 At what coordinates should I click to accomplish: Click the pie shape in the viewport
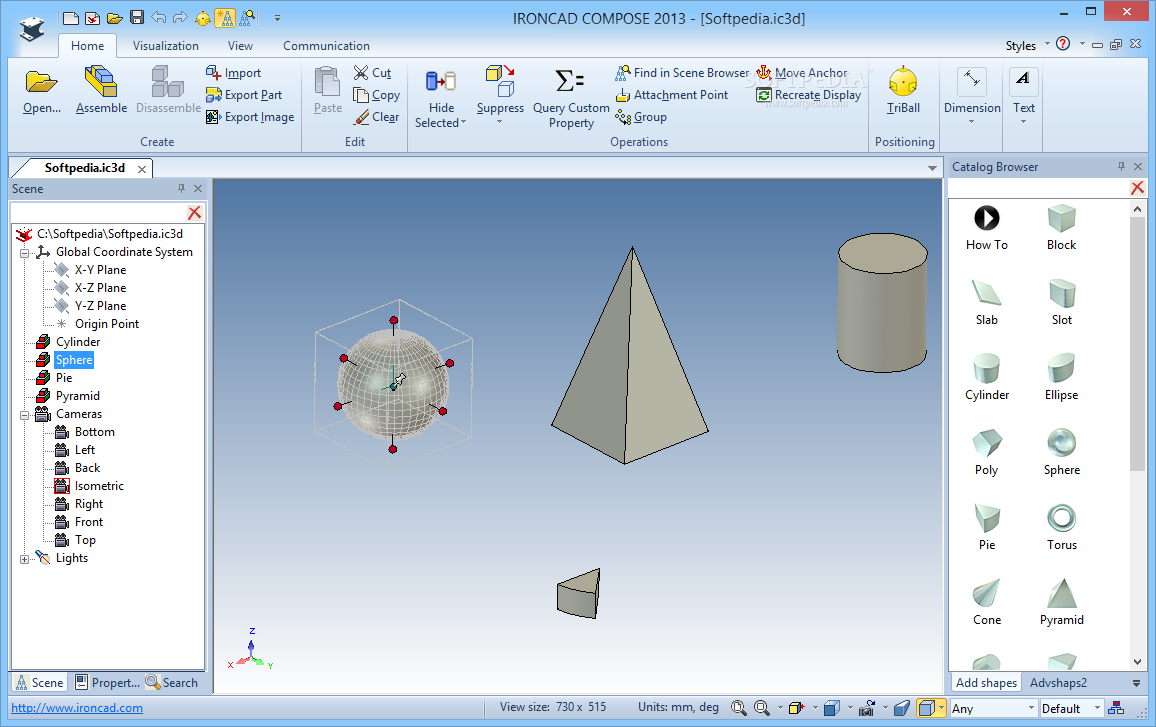578,594
